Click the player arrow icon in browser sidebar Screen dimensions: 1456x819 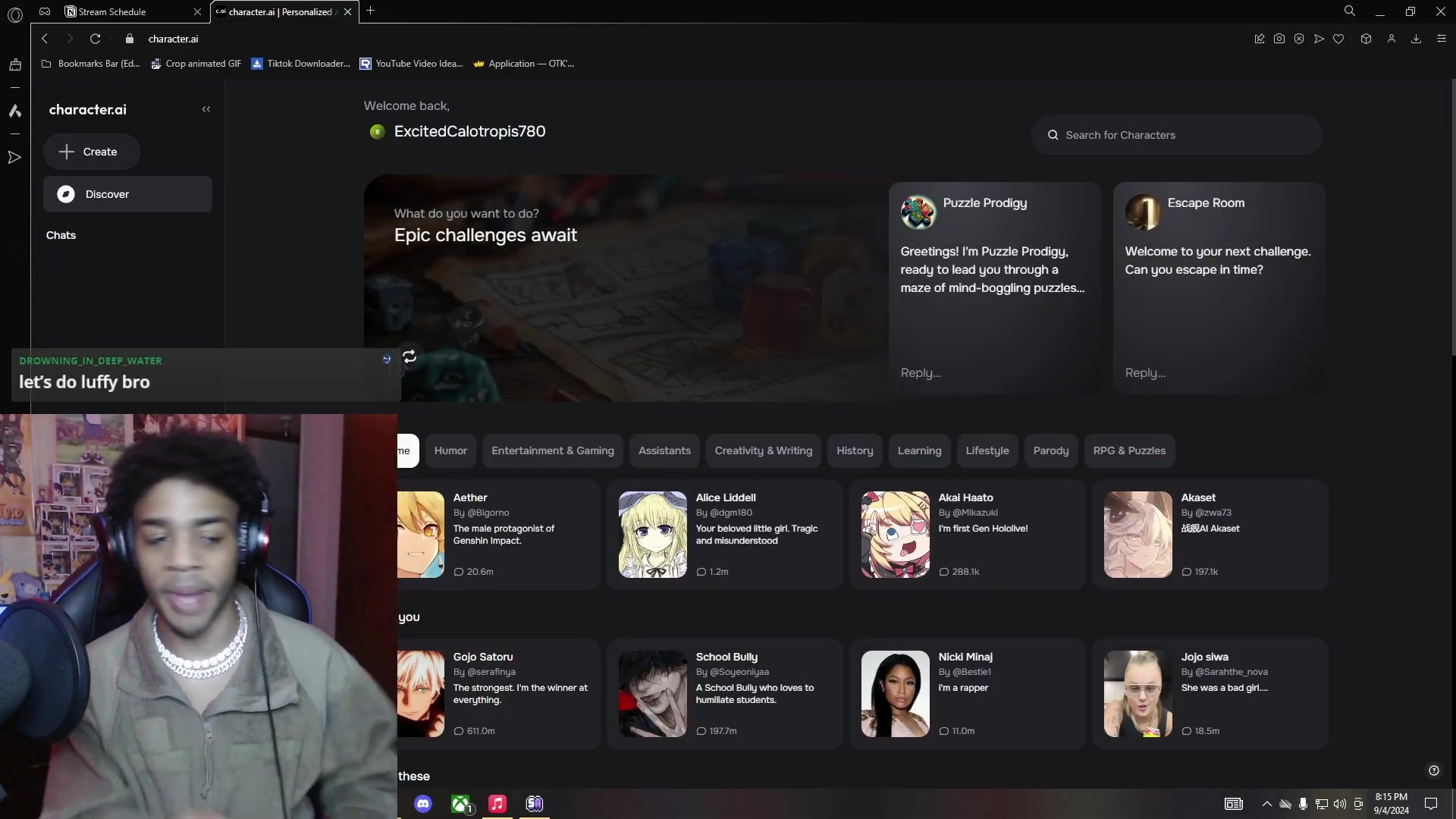coord(14,158)
